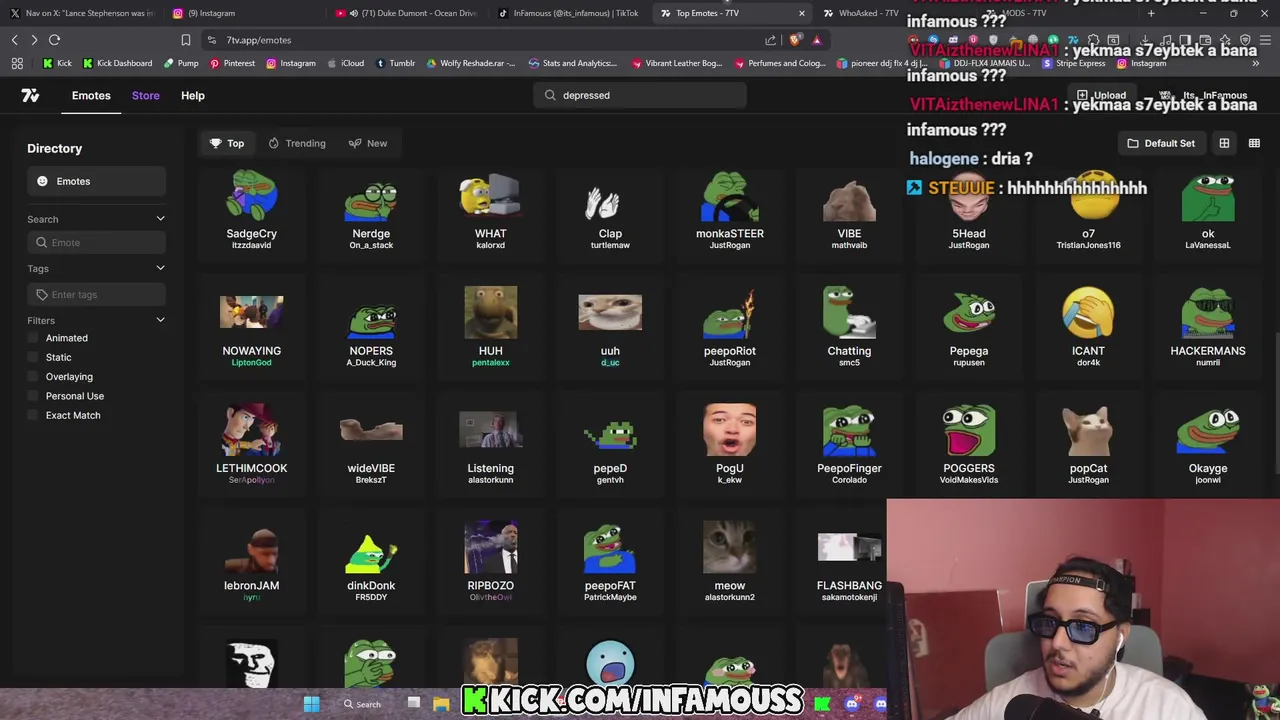Open the Tumblr bookmark

coord(395,63)
